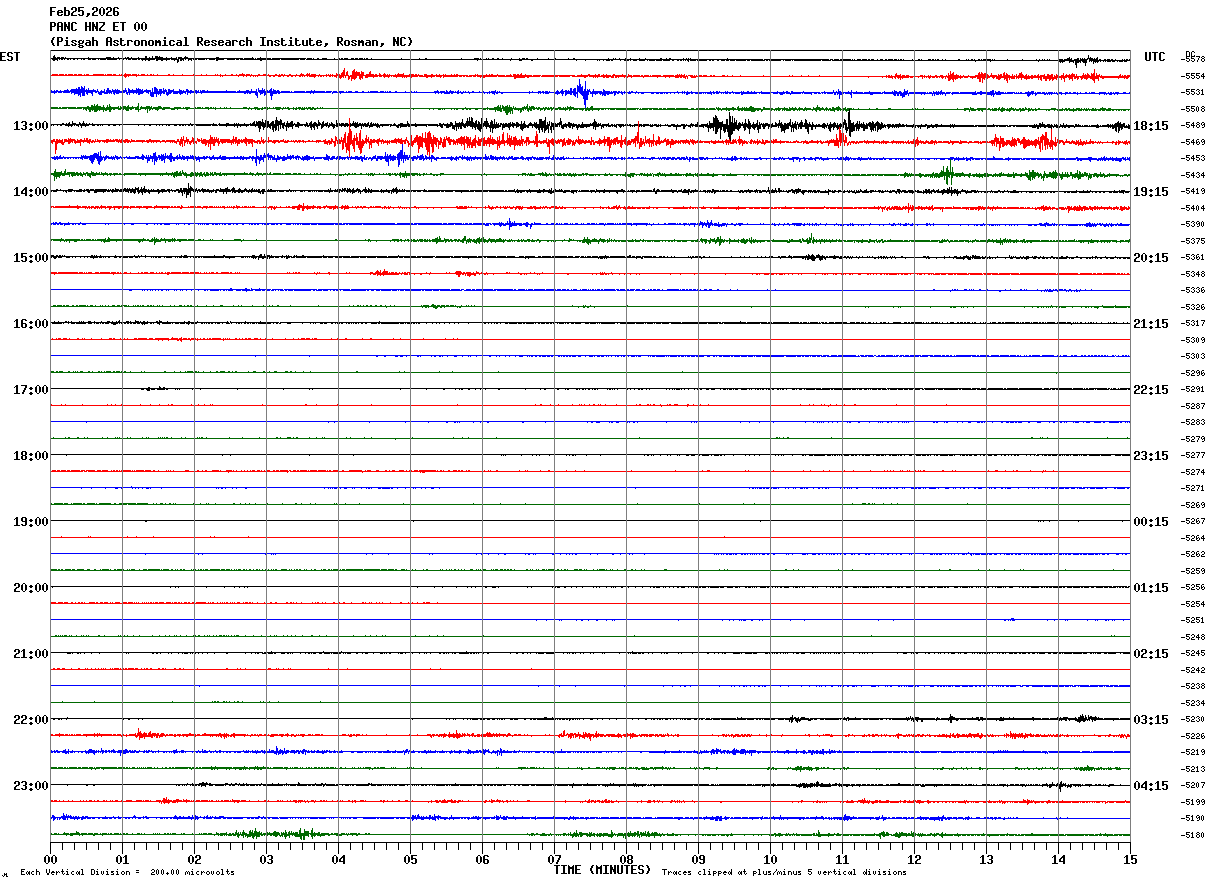Click the DC offset value '-5226'
This screenshot has height=886, width=1210.
(x=1193, y=736)
